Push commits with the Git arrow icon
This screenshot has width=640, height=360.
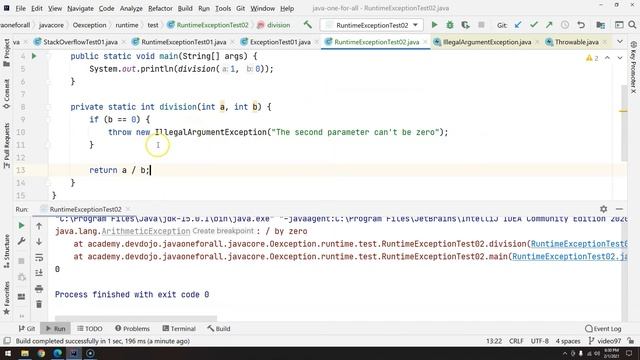[549, 25]
